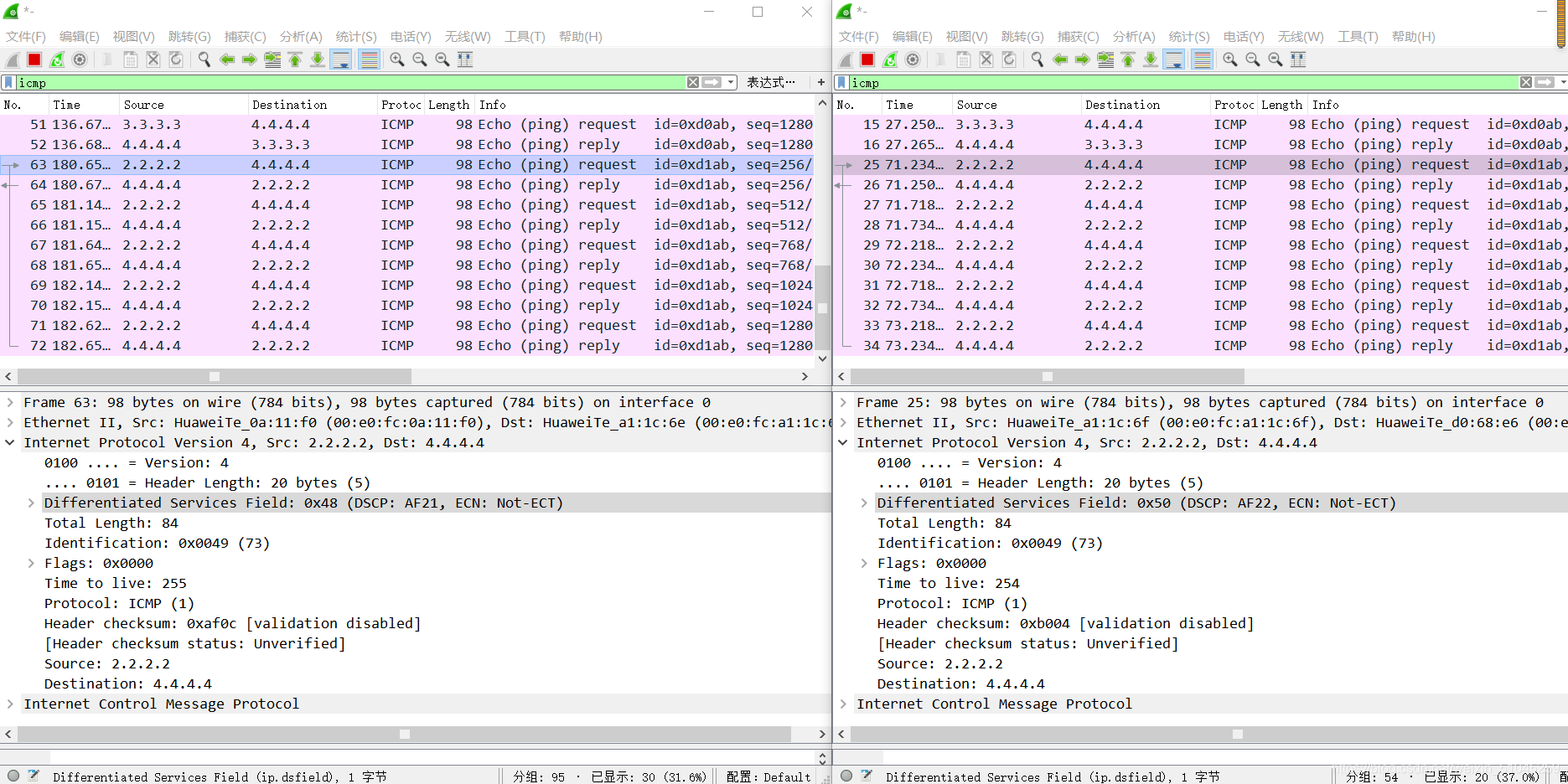This screenshot has width=1568, height=784.
Task: Sort by Source column in left window
Action: coord(184,105)
